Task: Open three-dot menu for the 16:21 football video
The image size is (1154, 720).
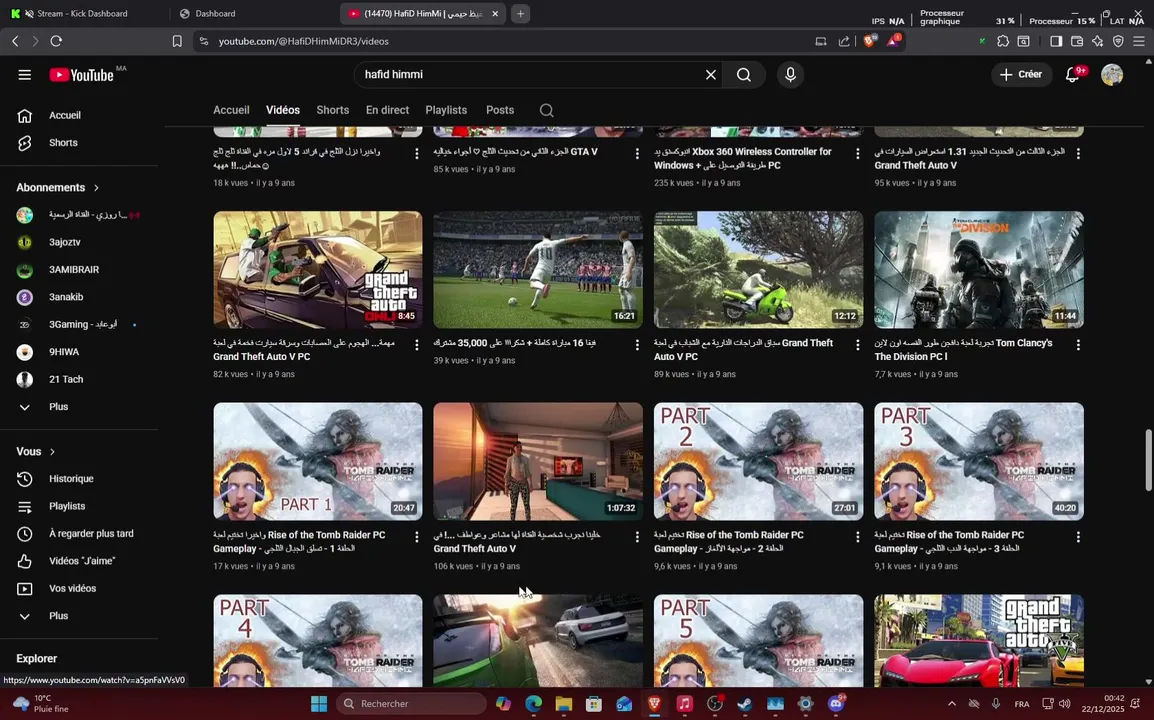Action: pos(637,345)
